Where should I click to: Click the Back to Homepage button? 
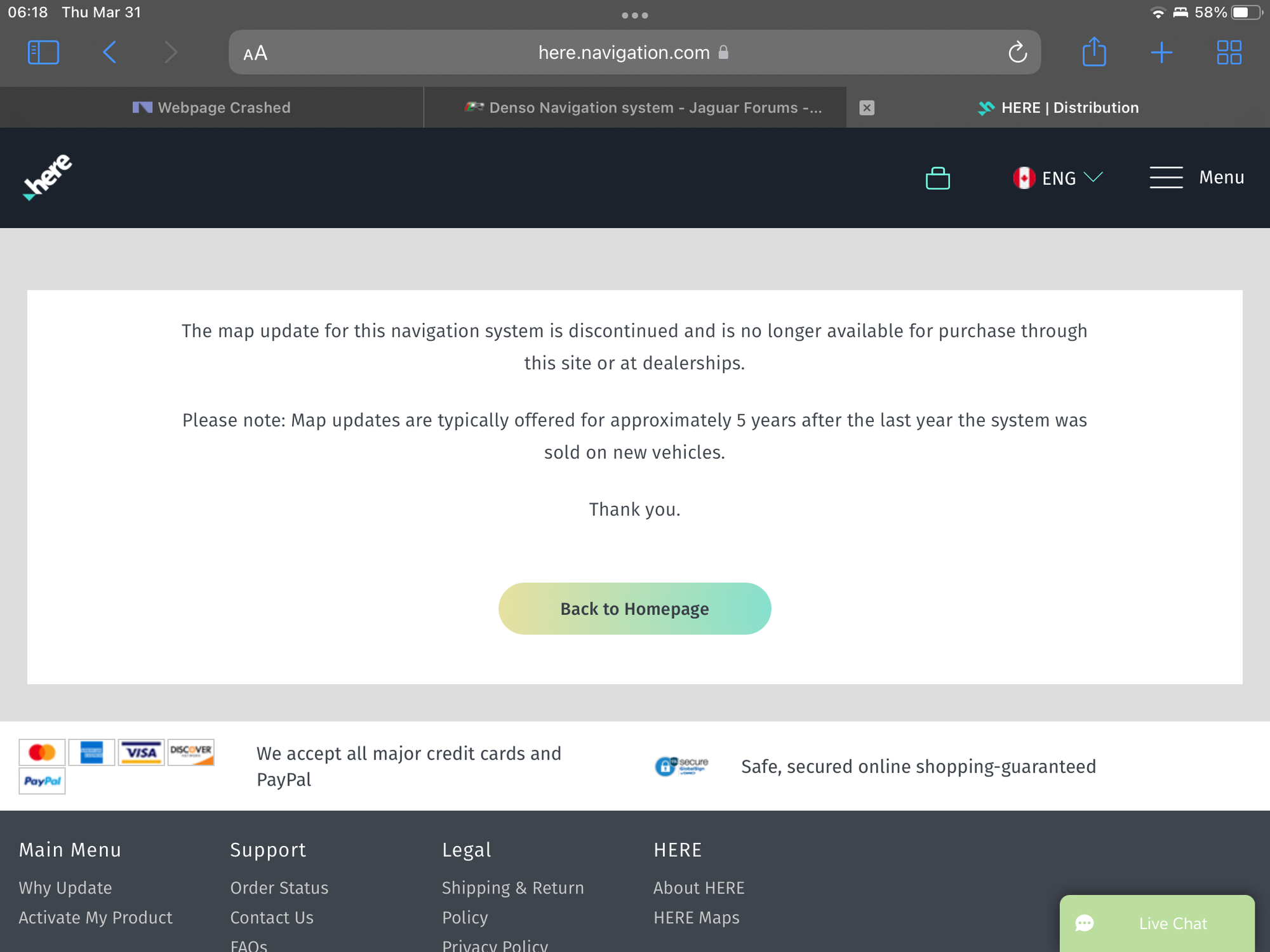click(634, 609)
